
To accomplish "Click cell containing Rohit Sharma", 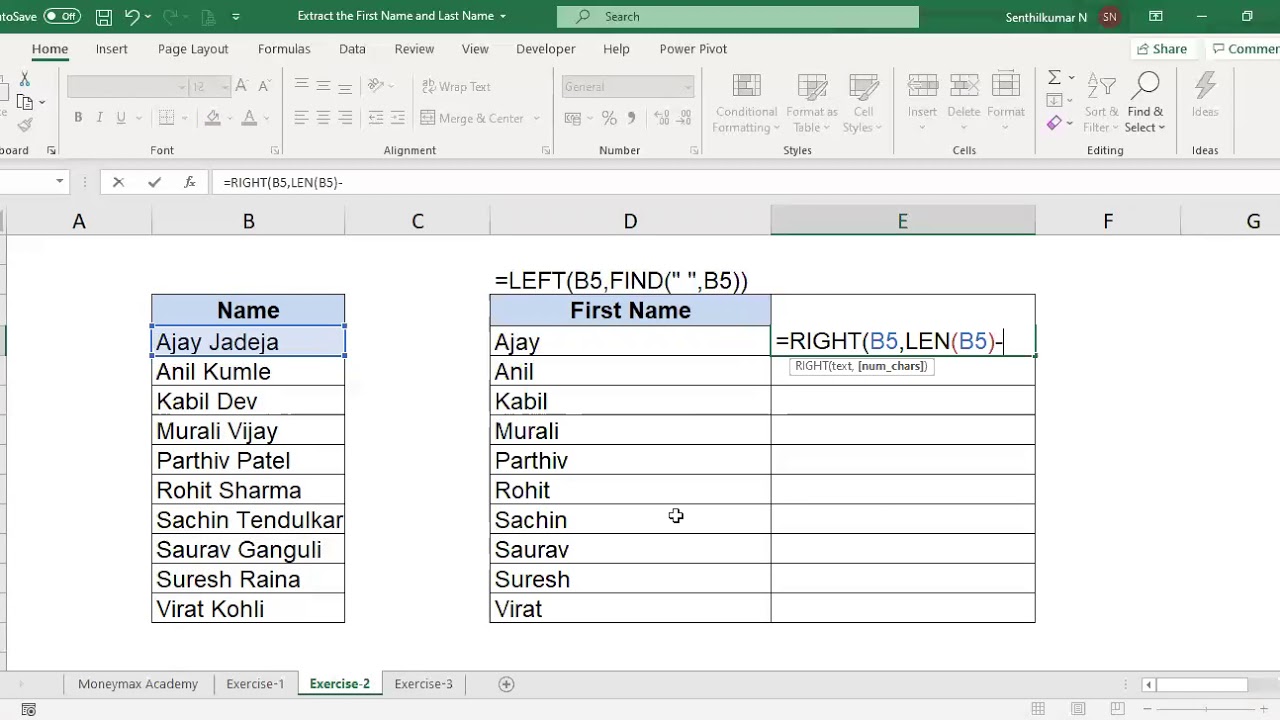I will tap(248, 490).
